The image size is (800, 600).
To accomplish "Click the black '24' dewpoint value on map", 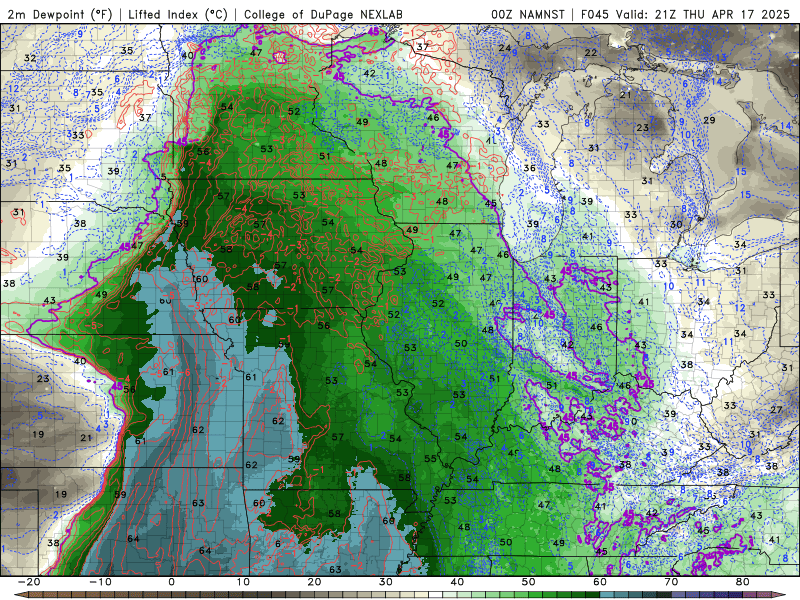I will (505, 48).
